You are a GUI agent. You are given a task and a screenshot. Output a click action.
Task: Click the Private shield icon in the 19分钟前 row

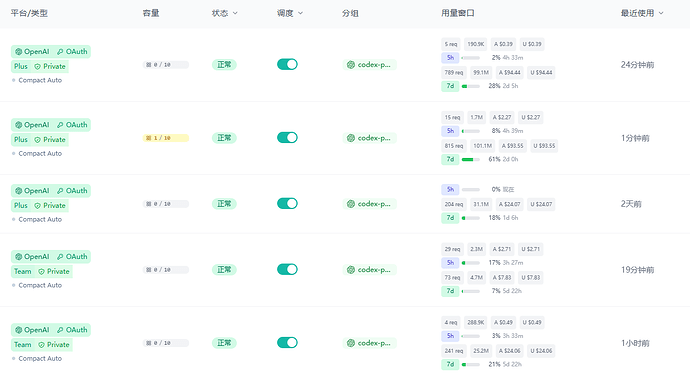pyautogui.click(x=41, y=272)
